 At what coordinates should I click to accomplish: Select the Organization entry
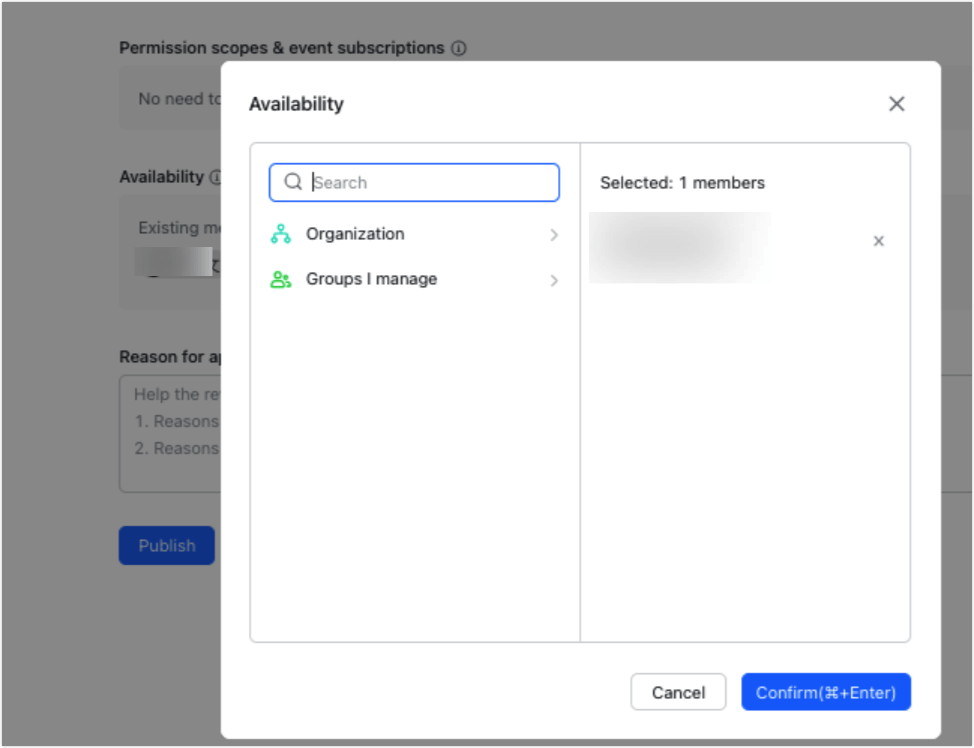tap(354, 234)
